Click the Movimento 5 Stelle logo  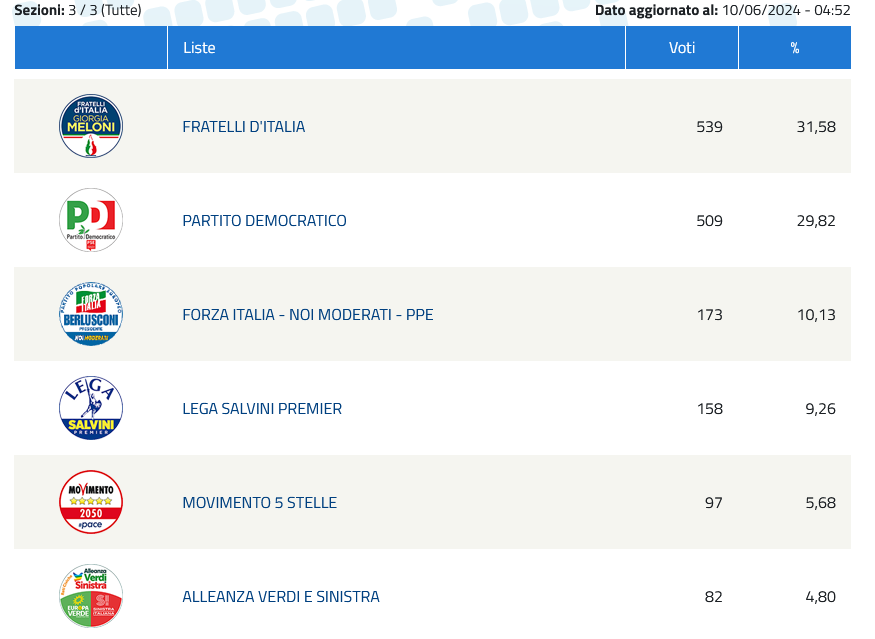tap(91, 502)
